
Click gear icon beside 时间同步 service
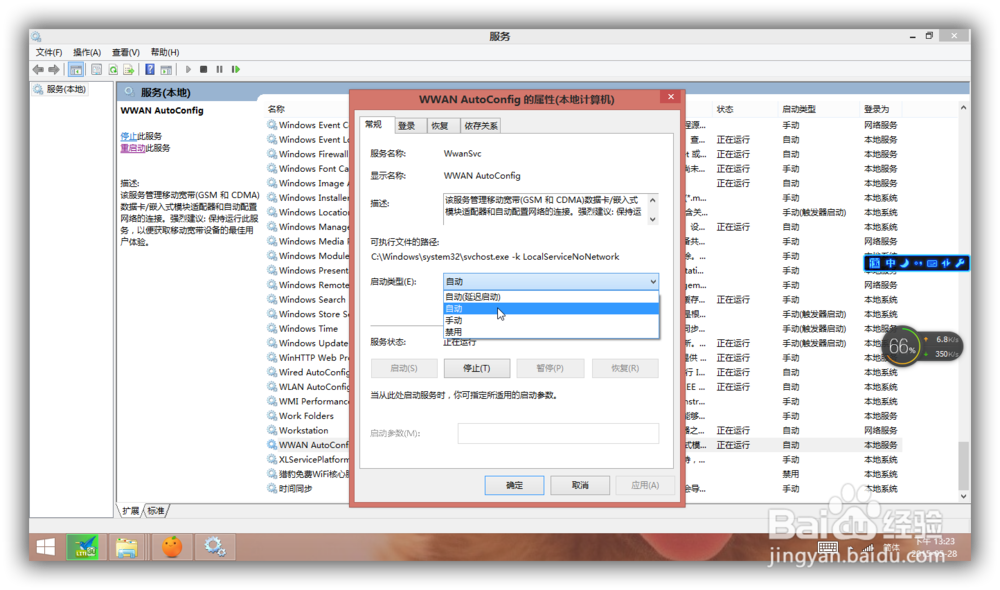pos(272,489)
